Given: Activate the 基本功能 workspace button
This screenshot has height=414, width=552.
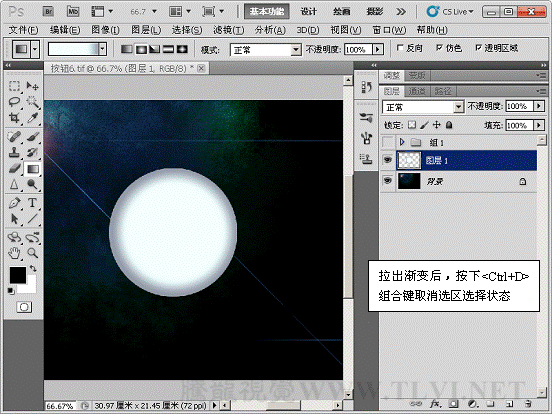Looking at the screenshot, I should (267, 12).
